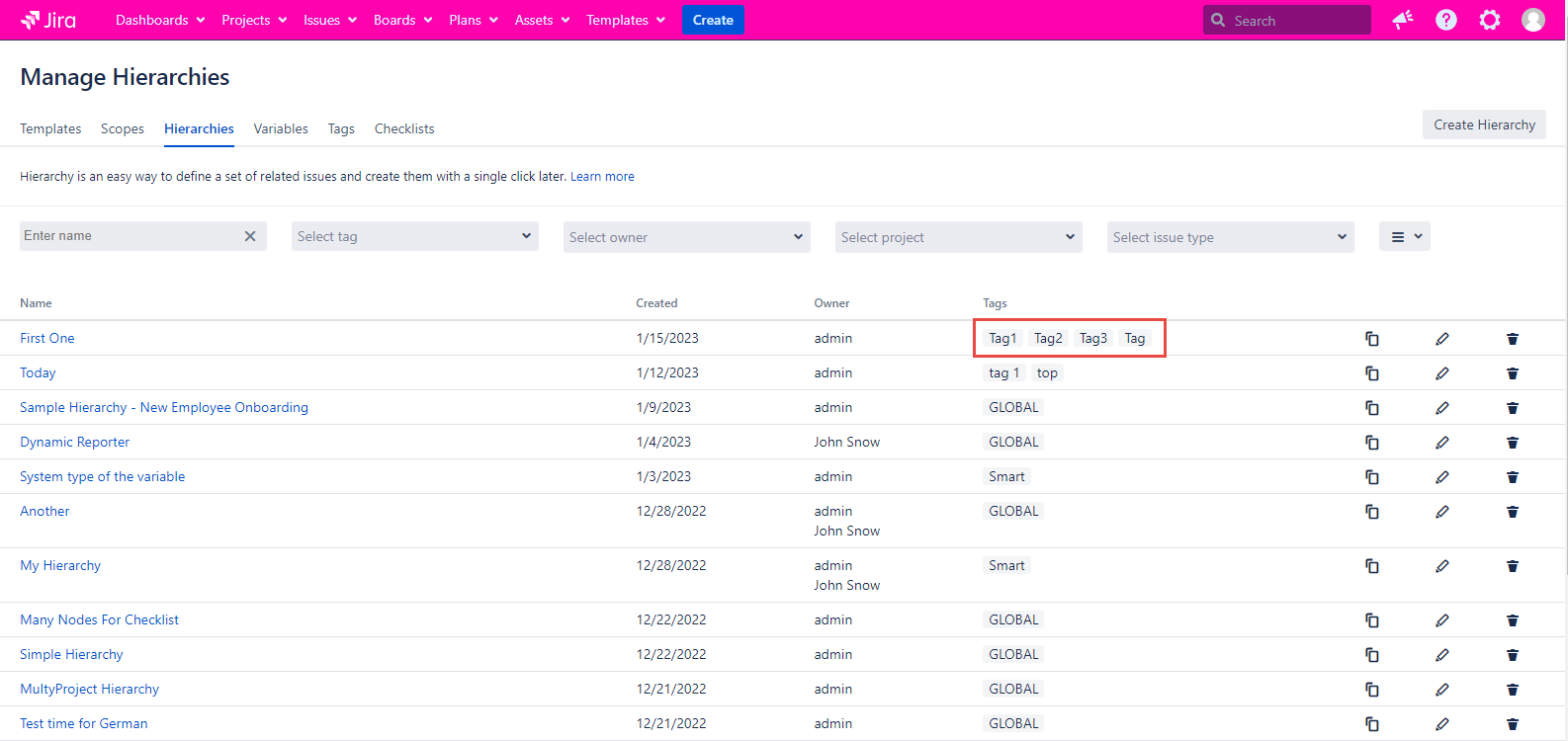Image resolution: width=1568 pixels, height=741 pixels.
Task: Follow the Learn more link
Action: tap(602, 177)
